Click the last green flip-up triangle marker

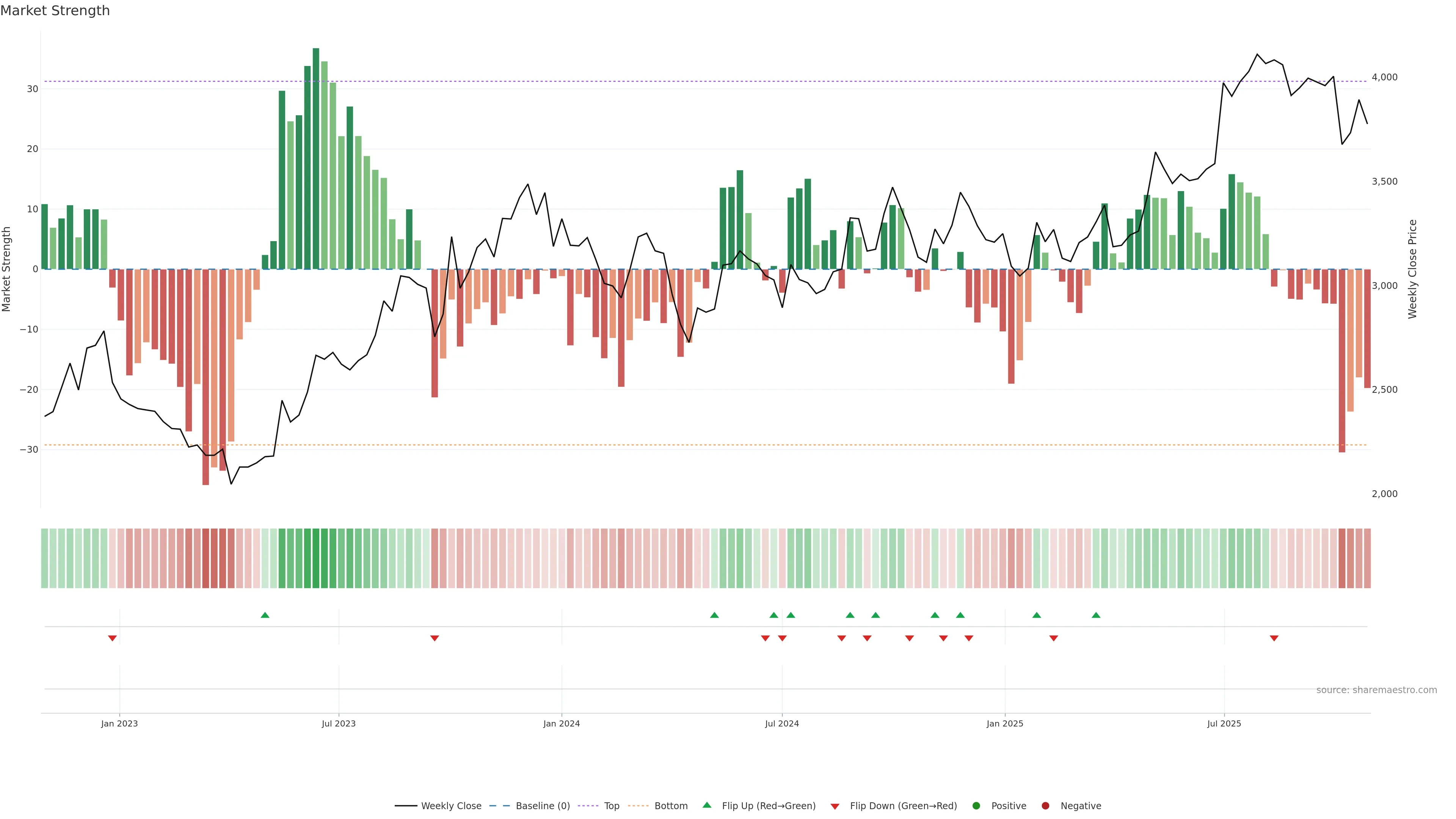(1096, 615)
